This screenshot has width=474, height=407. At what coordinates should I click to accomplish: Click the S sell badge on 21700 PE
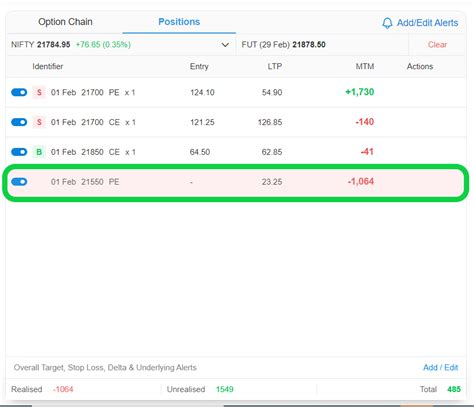click(x=39, y=92)
